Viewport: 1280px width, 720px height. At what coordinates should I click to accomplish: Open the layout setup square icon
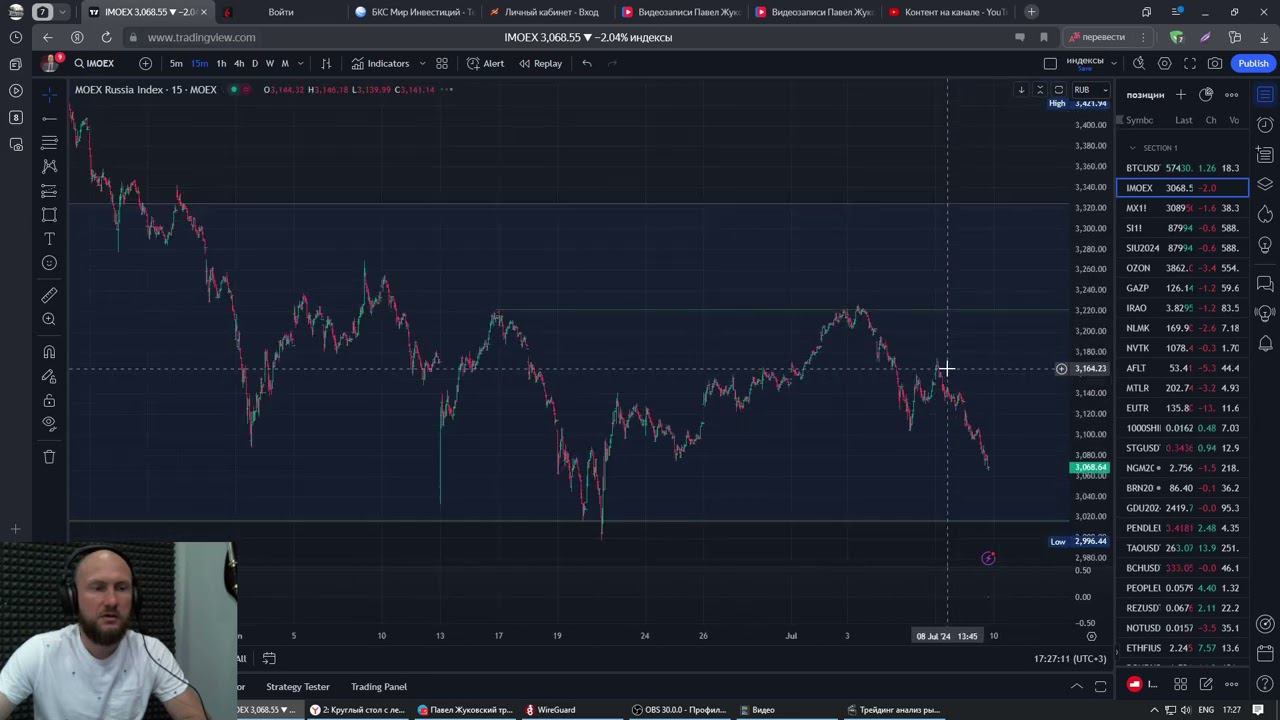click(x=1050, y=63)
